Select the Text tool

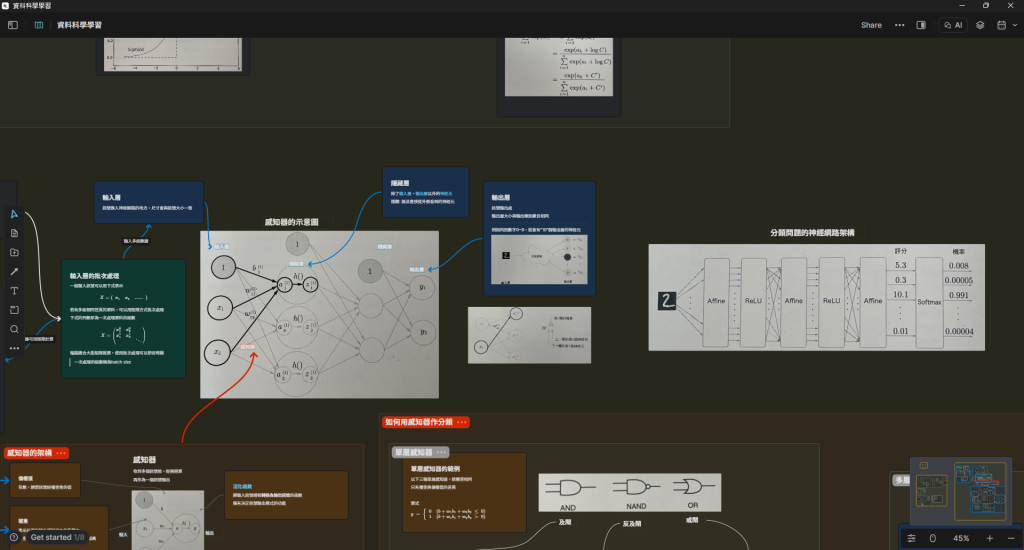[14, 291]
